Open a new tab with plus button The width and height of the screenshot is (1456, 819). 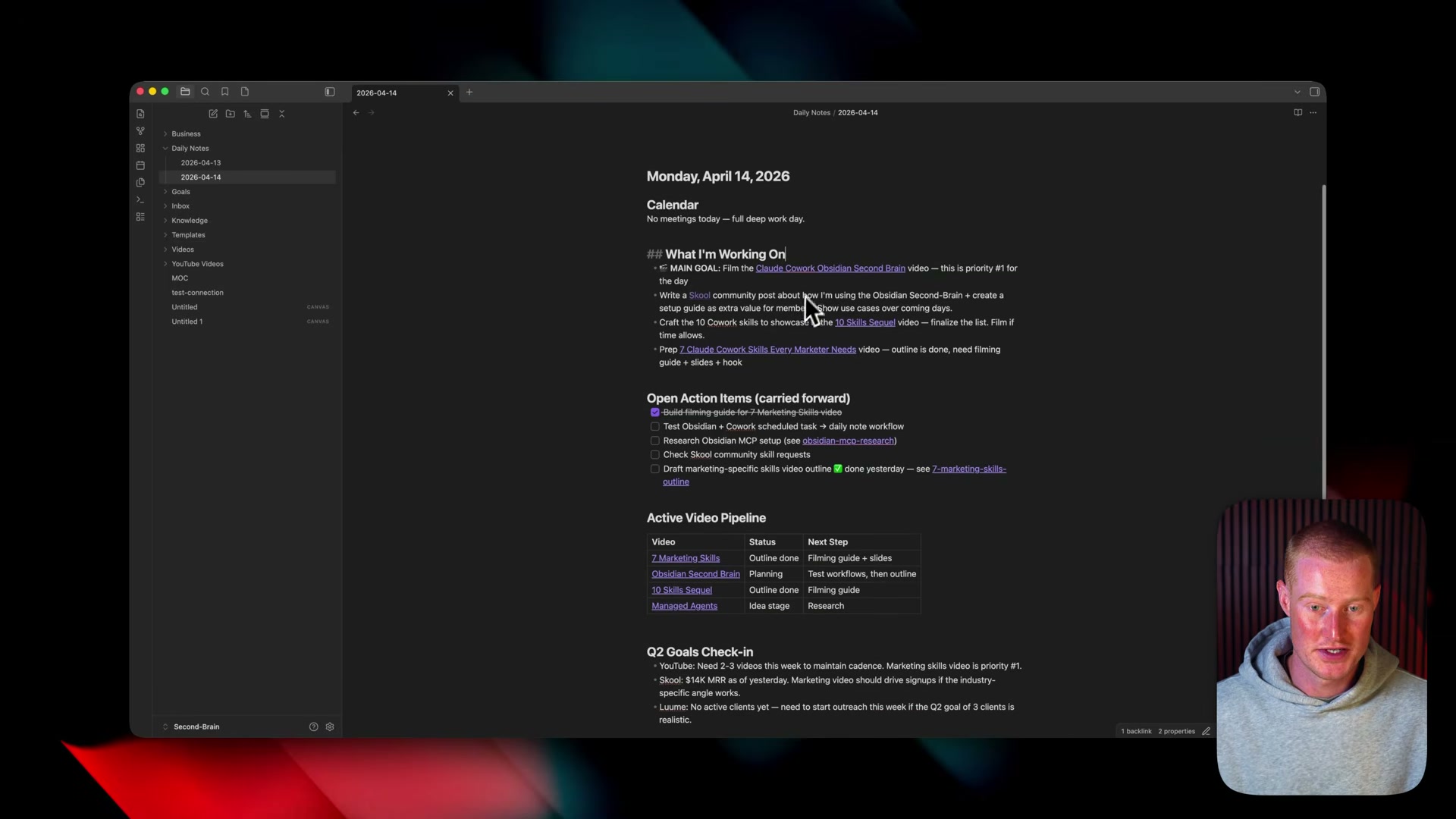[x=469, y=92]
